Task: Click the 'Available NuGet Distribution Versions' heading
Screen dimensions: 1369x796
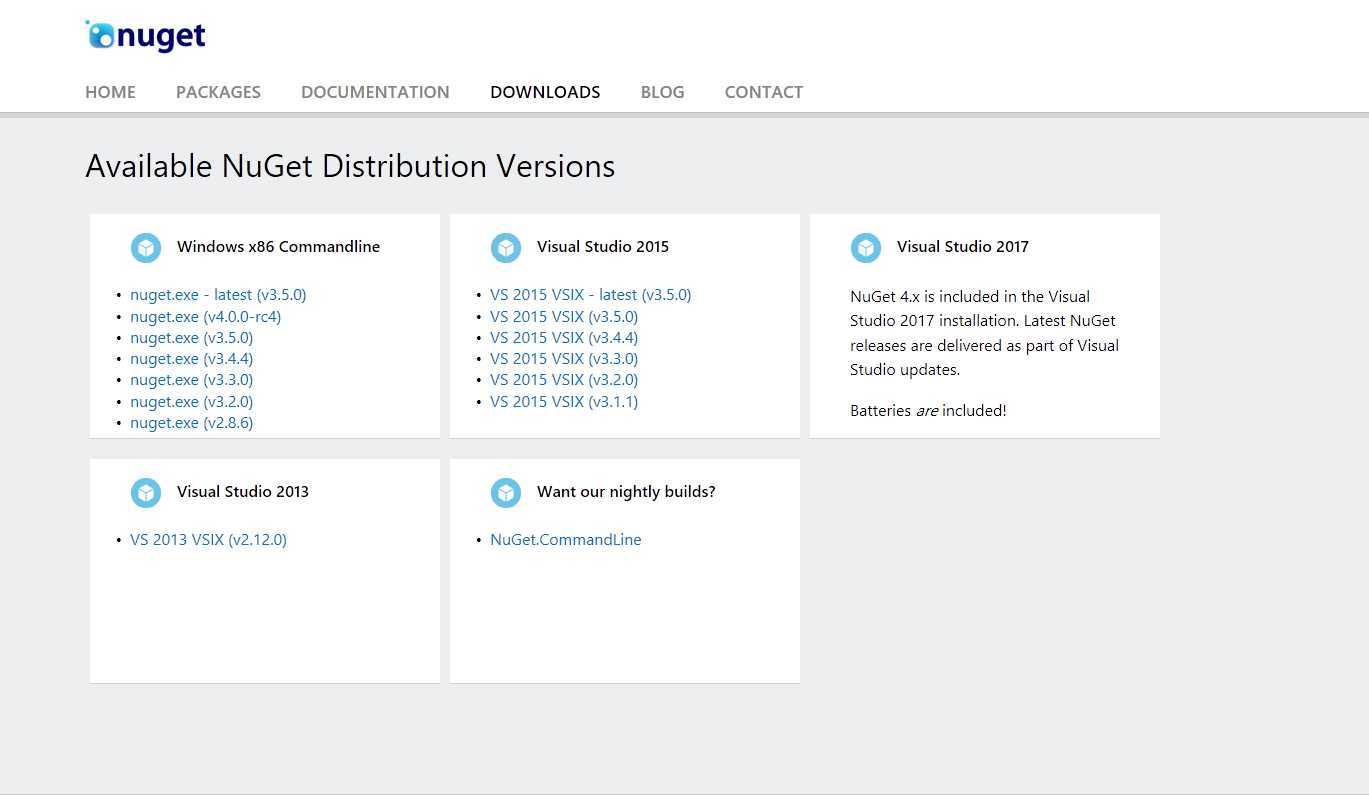Action: pyautogui.click(x=350, y=166)
